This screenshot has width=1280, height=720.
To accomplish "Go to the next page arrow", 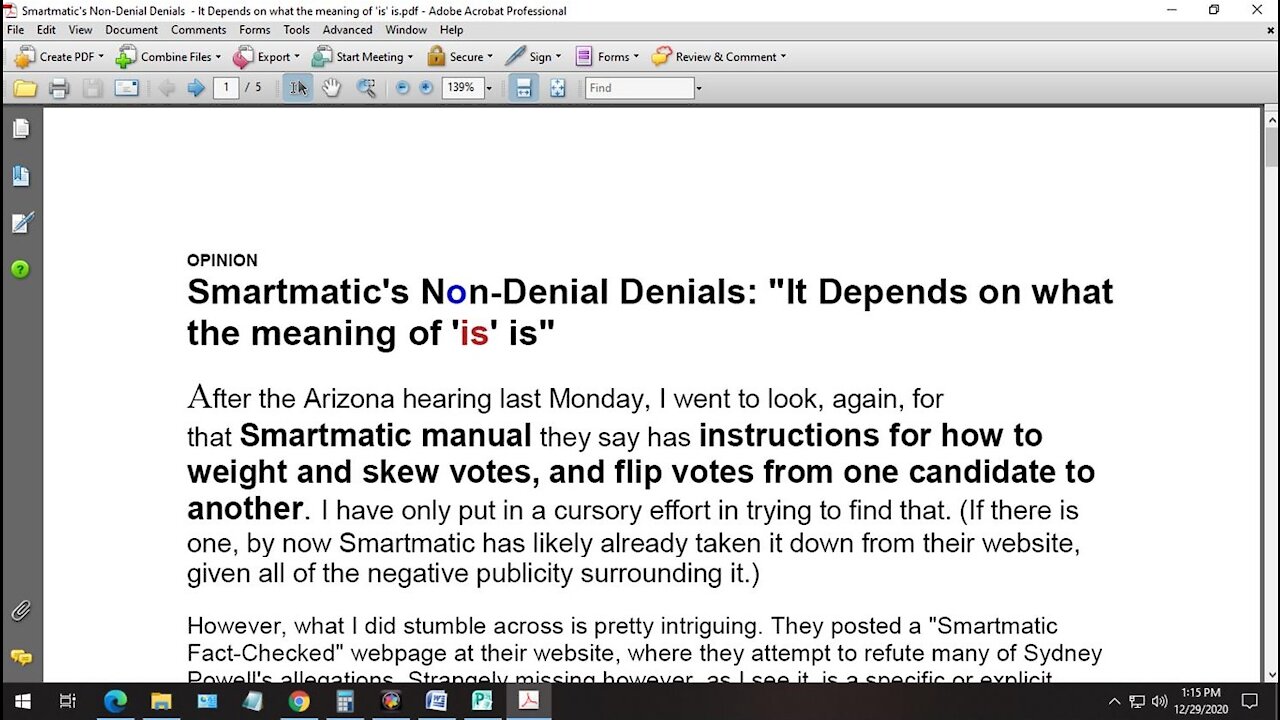I will (x=196, y=88).
